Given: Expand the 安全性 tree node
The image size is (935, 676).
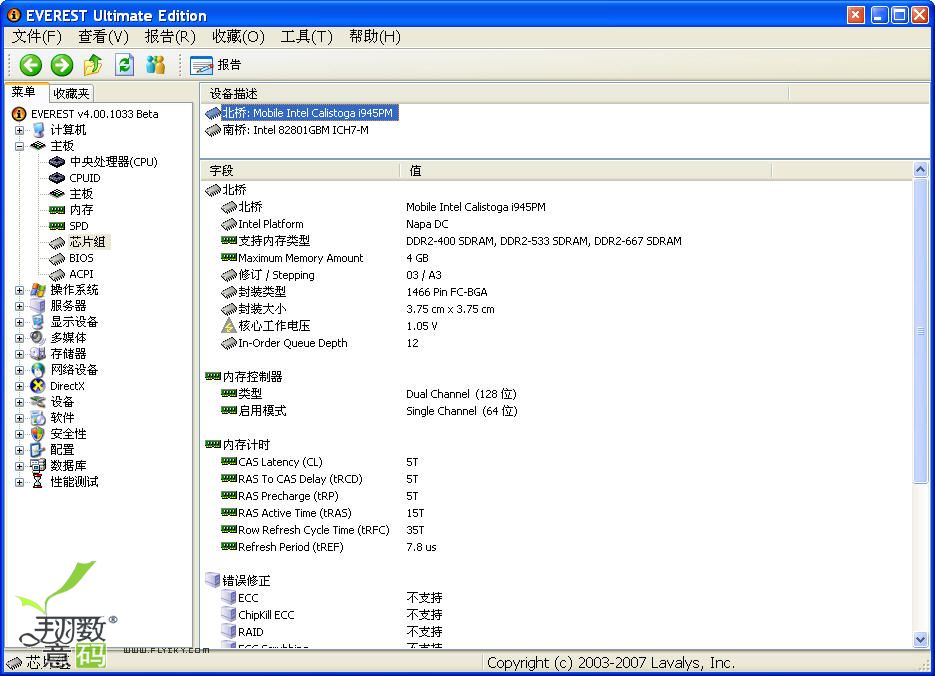Looking at the screenshot, I should pos(20,435).
